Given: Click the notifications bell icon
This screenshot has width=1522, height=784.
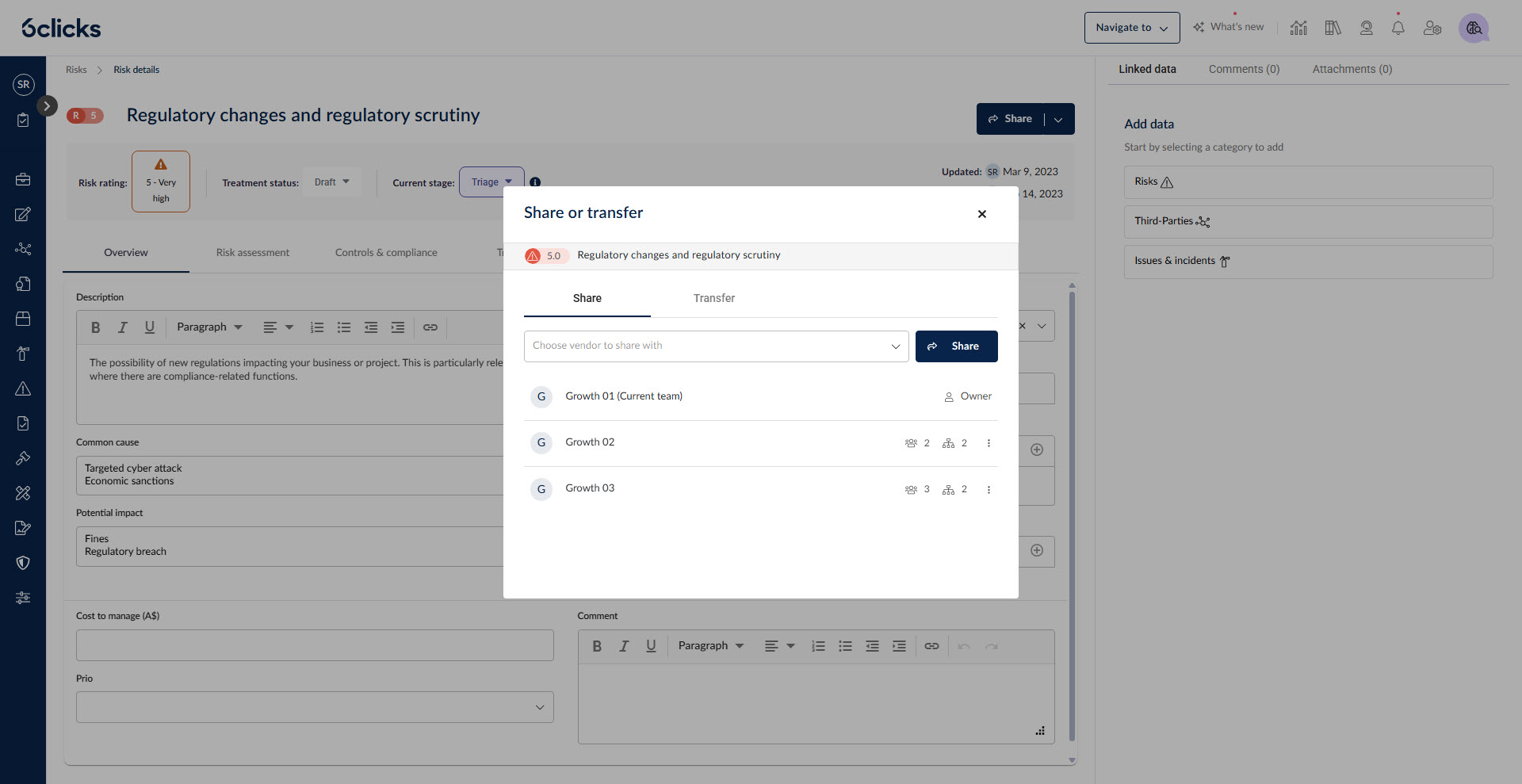Looking at the screenshot, I should [x=1398, y=29].
